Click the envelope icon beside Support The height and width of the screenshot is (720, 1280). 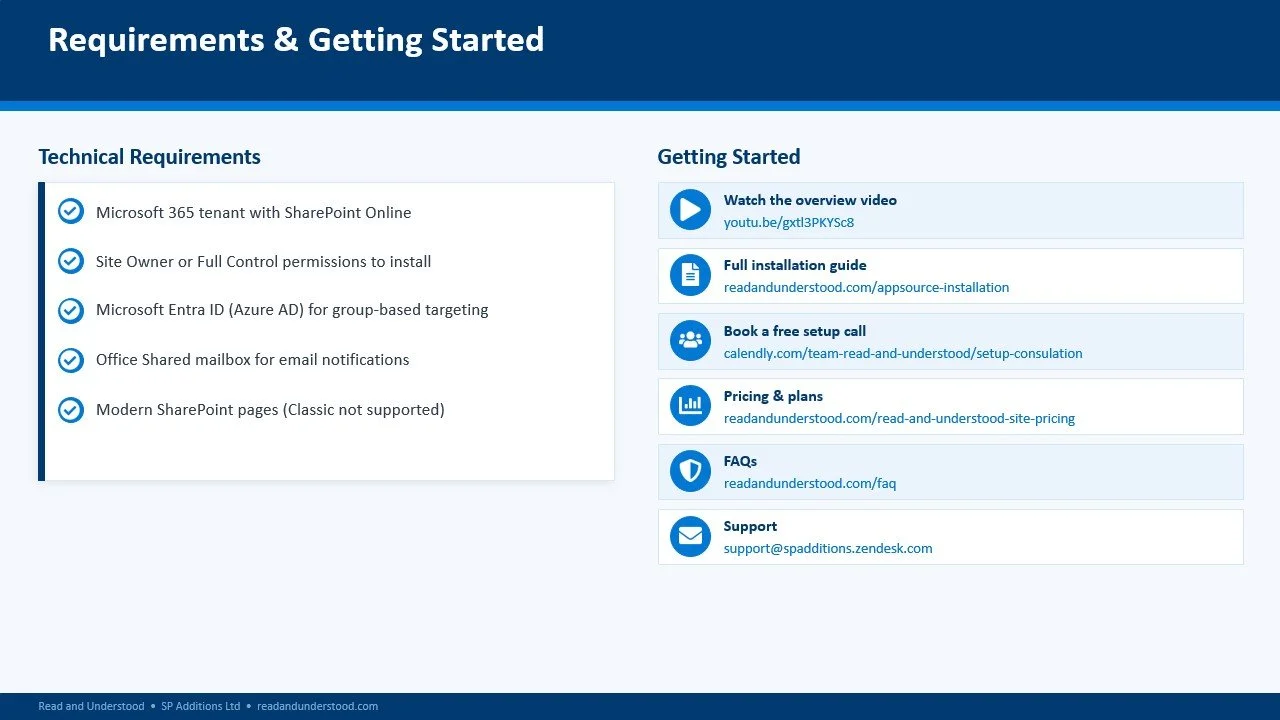coord(690,536)
